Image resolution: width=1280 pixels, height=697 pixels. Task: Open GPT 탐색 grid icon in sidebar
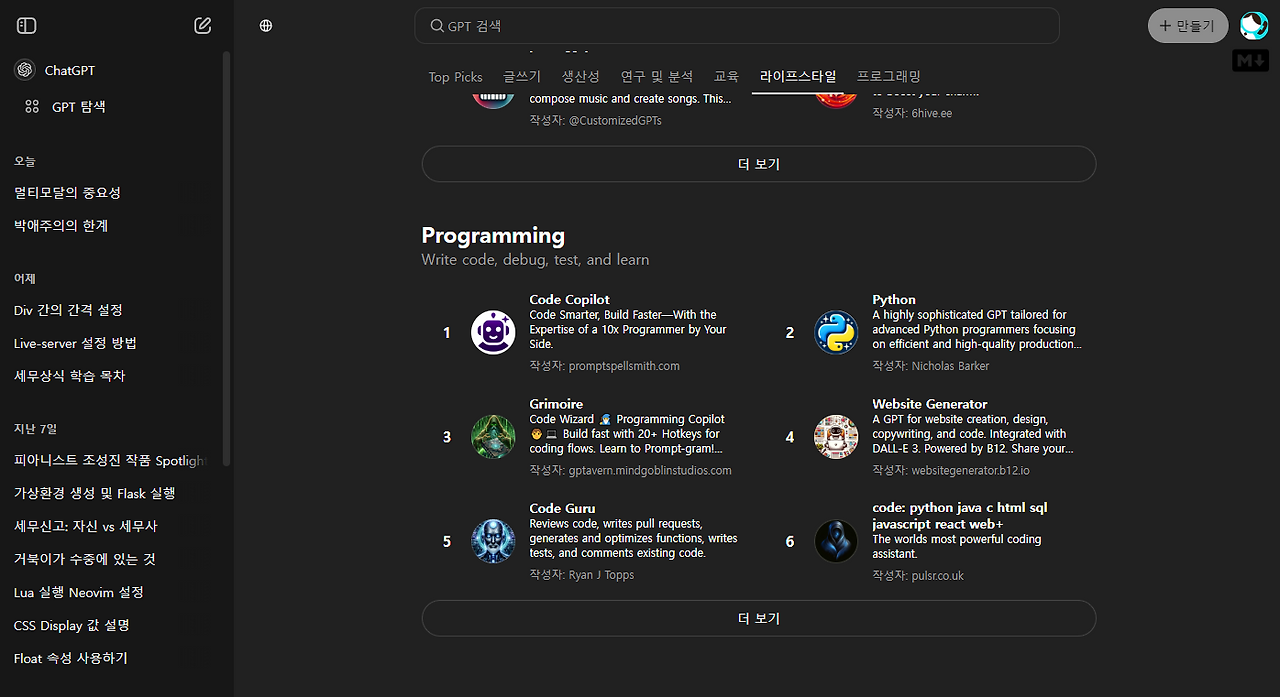32,107
